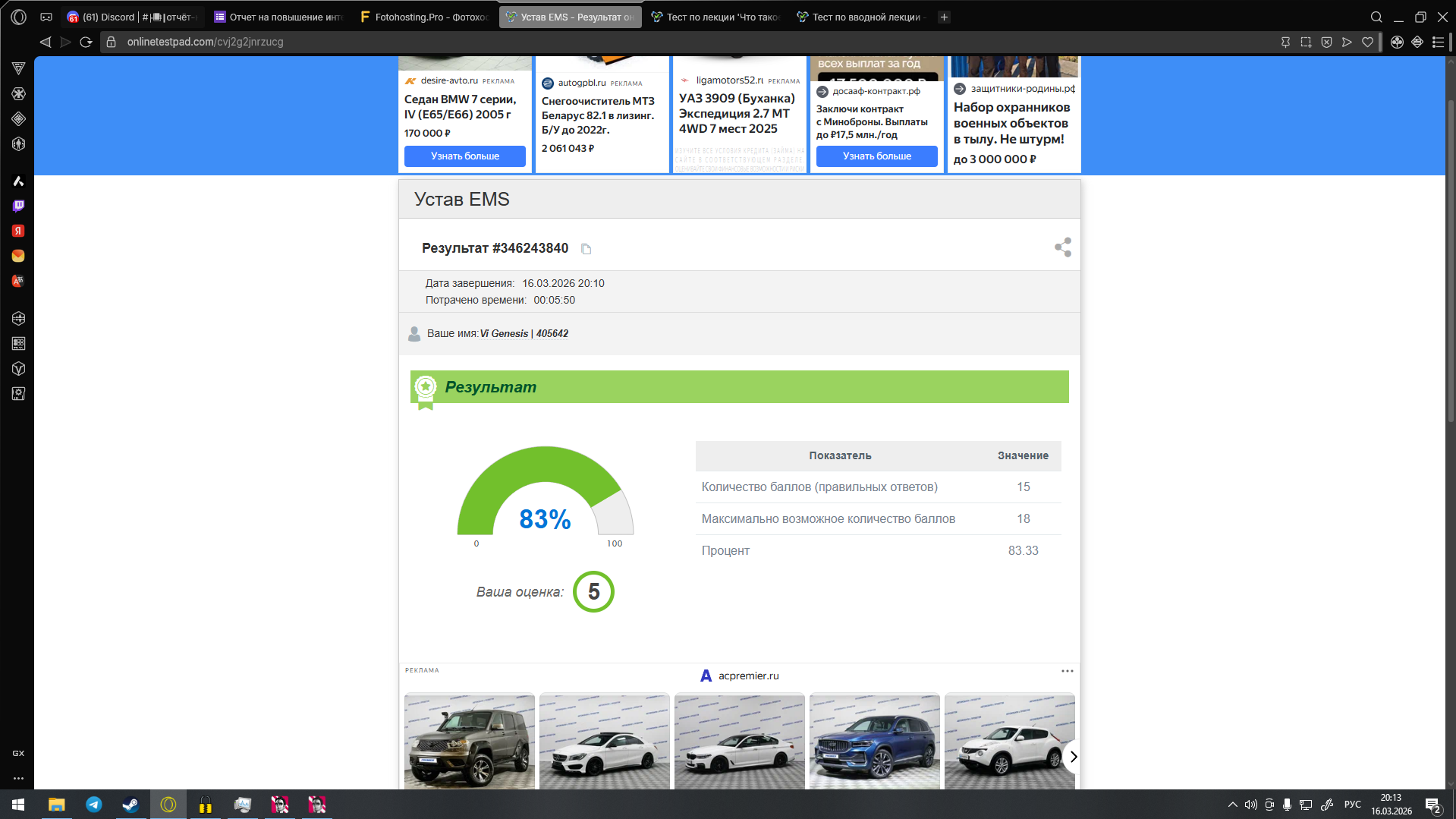Viewport: 1456px width, 819px height.
Task: Advance the car ad carousel with next arrow
Action: click(x=1073, y=757)
